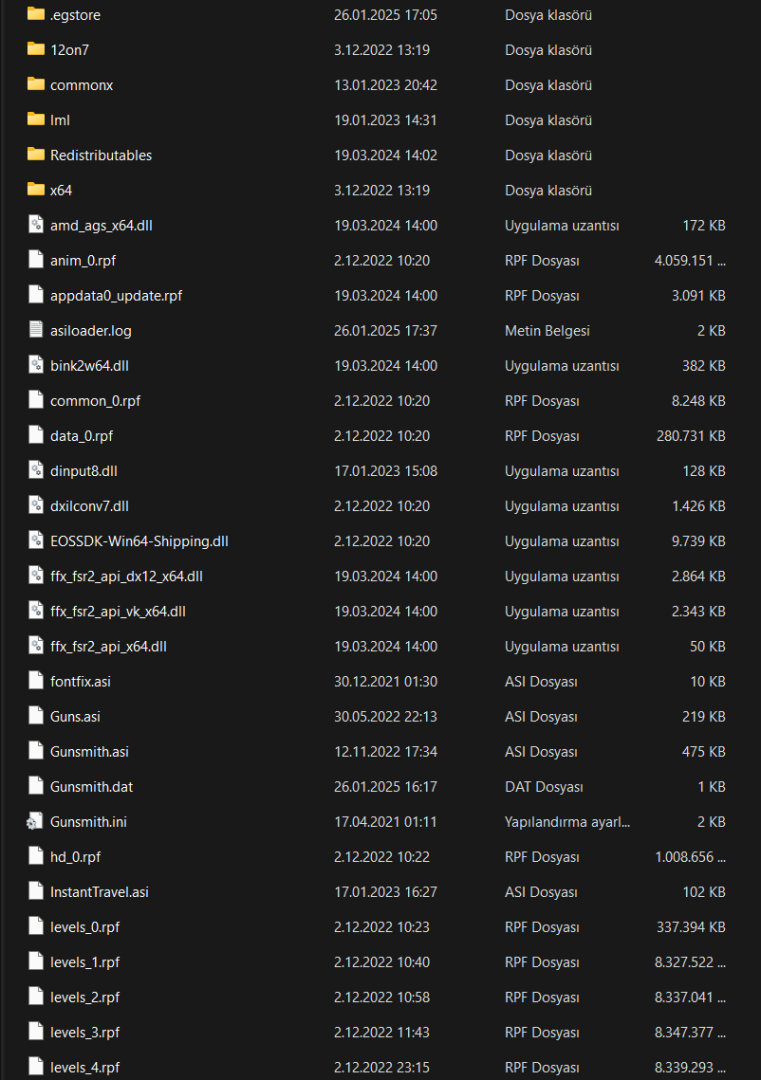Click the ffx_fsr2_api_vk_x64.dll file name
This screenshot has width=761, height=1080.
(117, 611)
